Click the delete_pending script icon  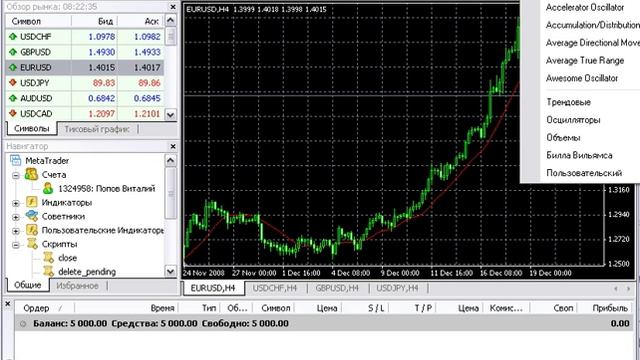click(48, 271)
